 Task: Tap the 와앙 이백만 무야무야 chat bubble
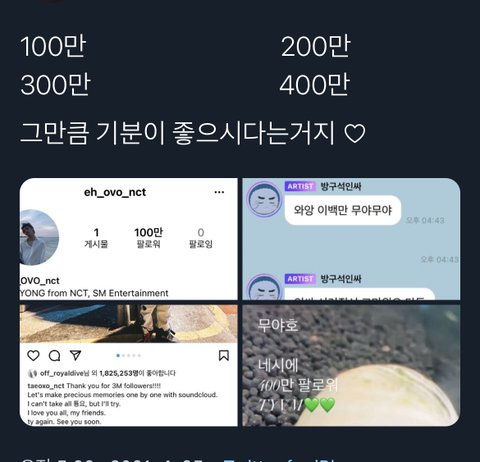click(343, 210)
